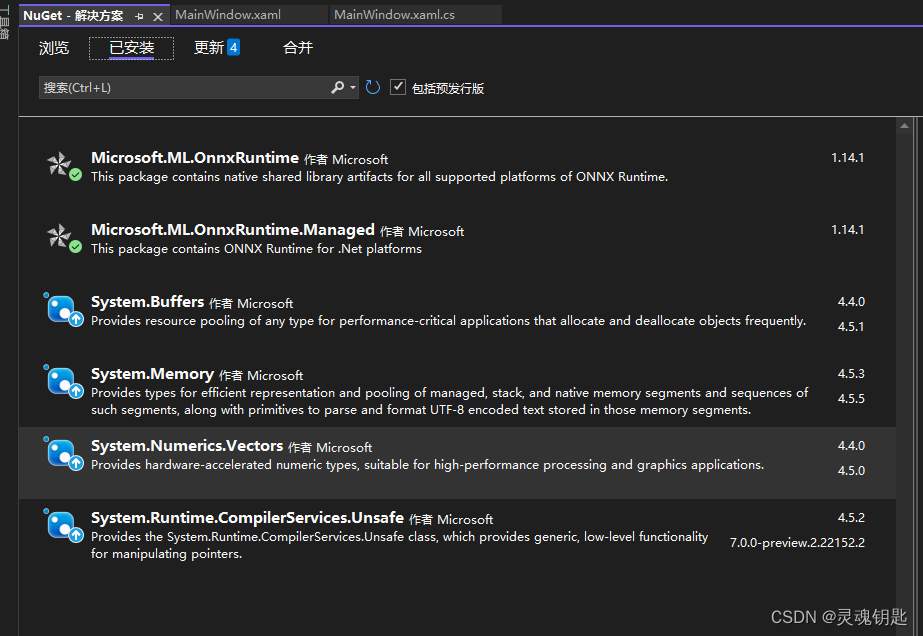Click available version 4.5.1 of System.Buffers
Screen dimensions: 923x636
851,327
